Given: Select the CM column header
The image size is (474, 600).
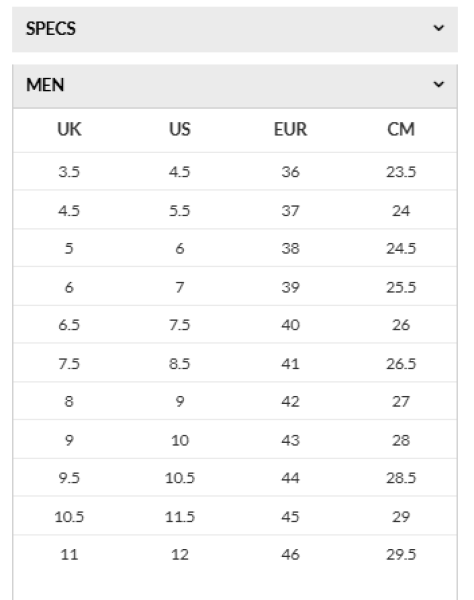Looking at the screenshot, I should [401, 129].
